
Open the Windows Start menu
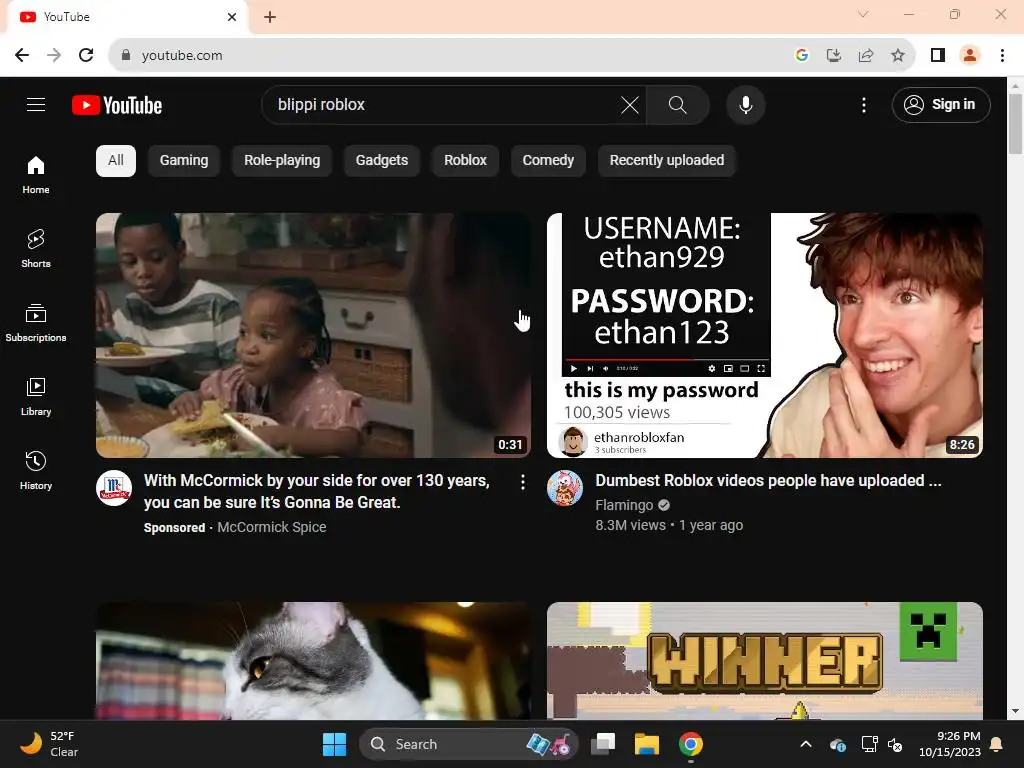[334, 744]
